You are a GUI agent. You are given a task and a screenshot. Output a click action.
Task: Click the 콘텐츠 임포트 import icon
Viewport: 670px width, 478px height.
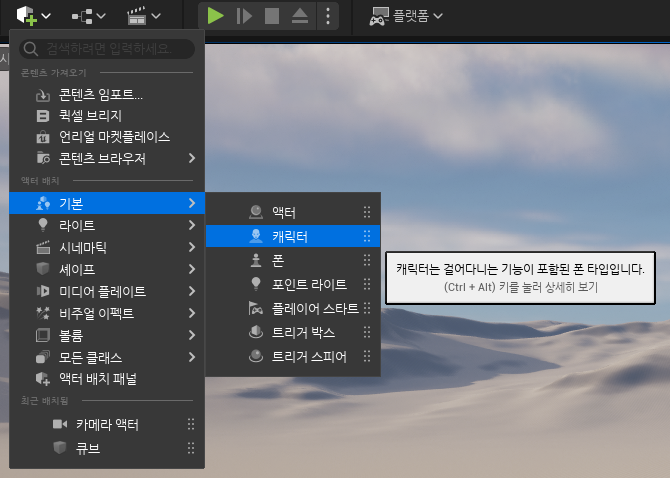tap(43, 95)
